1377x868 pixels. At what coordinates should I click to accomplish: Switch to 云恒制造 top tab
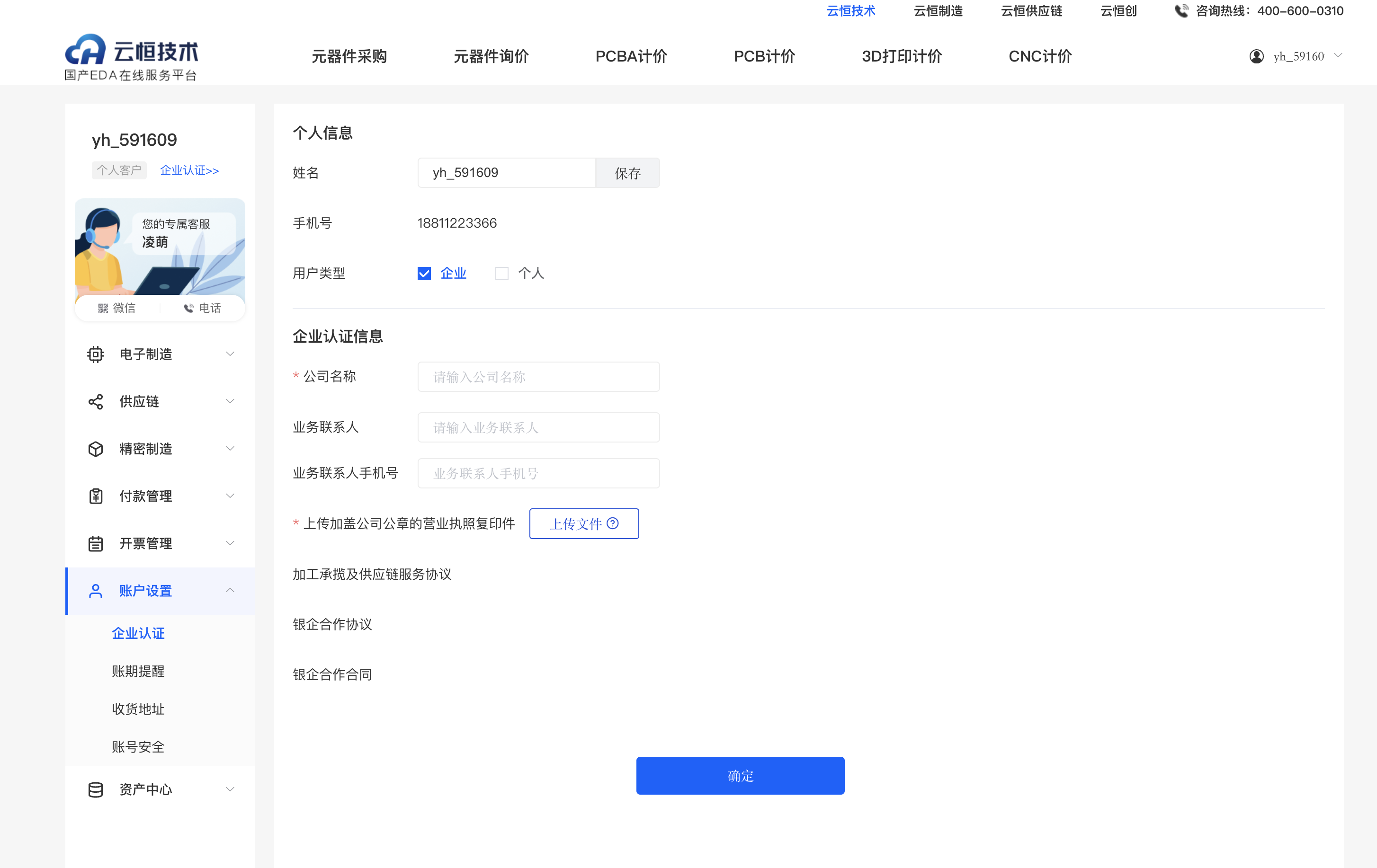point(939,11)
